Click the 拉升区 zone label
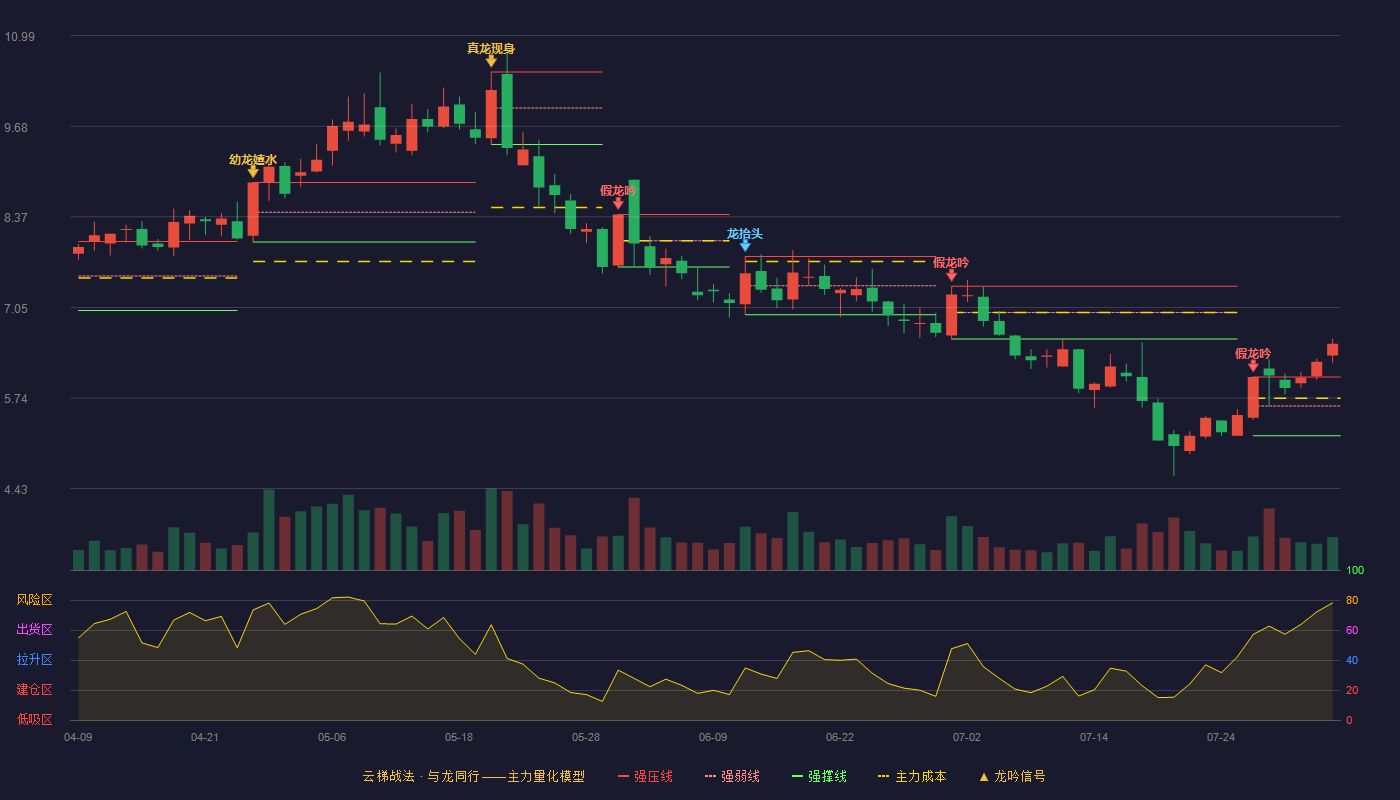The image size is (1400, 800). (x=34, y=660)
